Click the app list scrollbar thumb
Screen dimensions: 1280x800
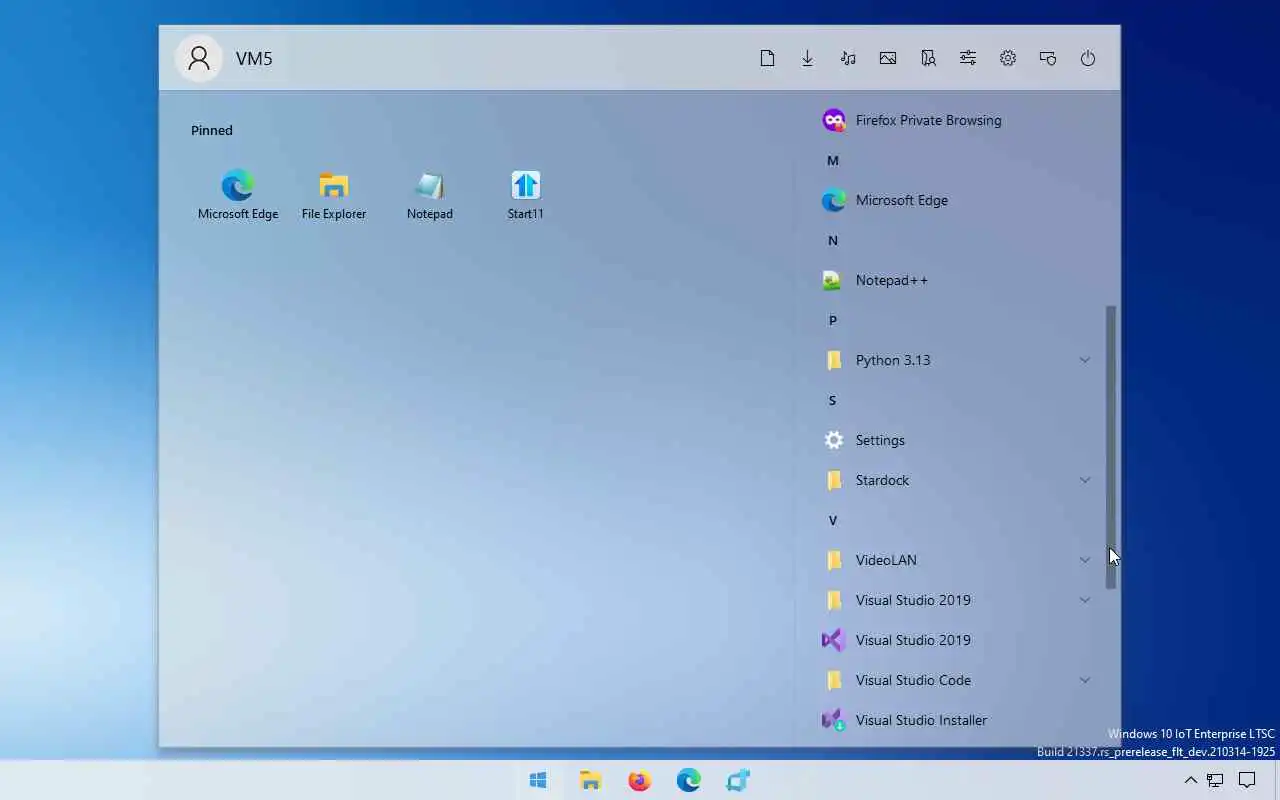(1110, 447)
